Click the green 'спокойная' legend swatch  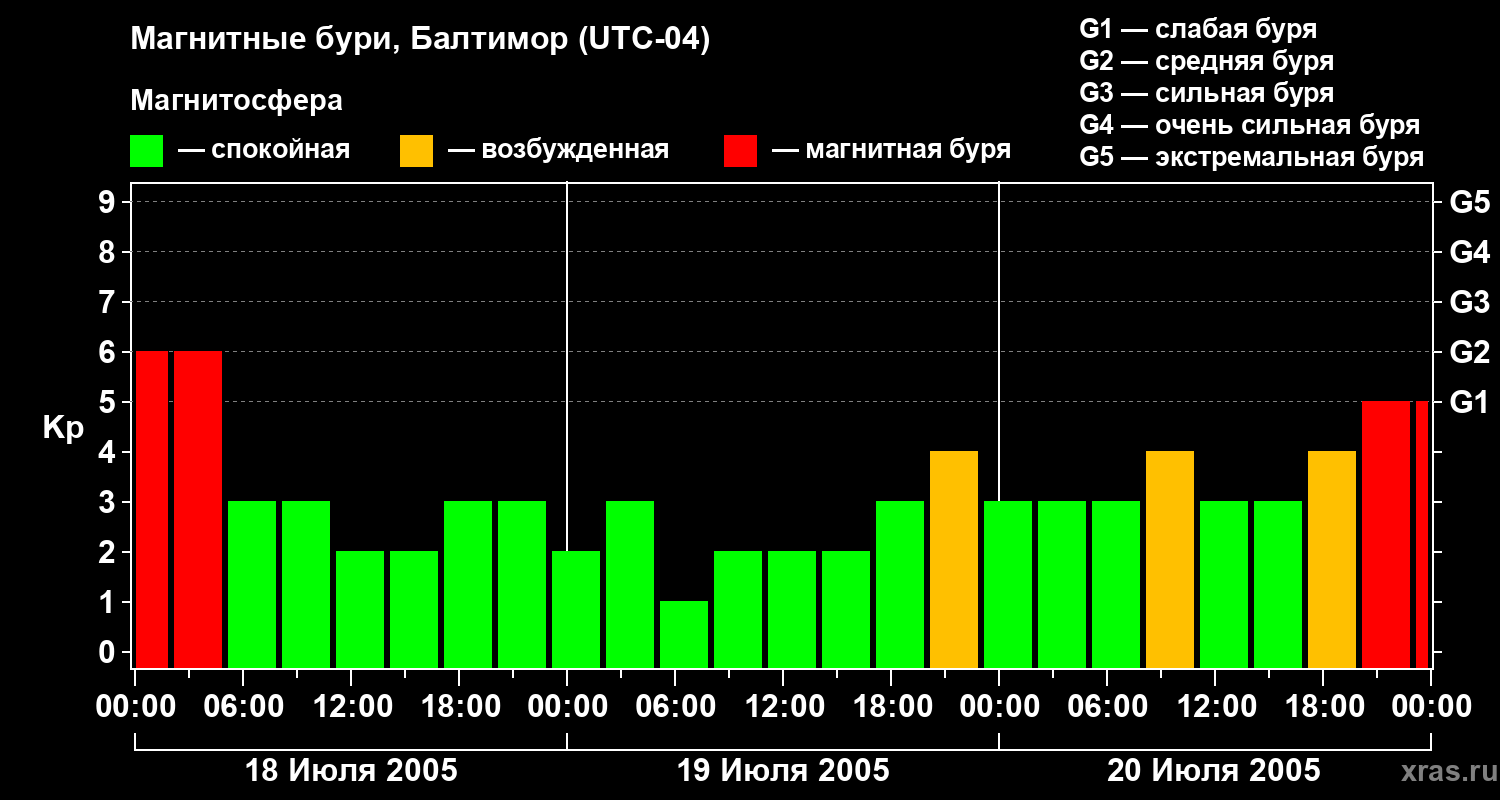tap(147, 151)
